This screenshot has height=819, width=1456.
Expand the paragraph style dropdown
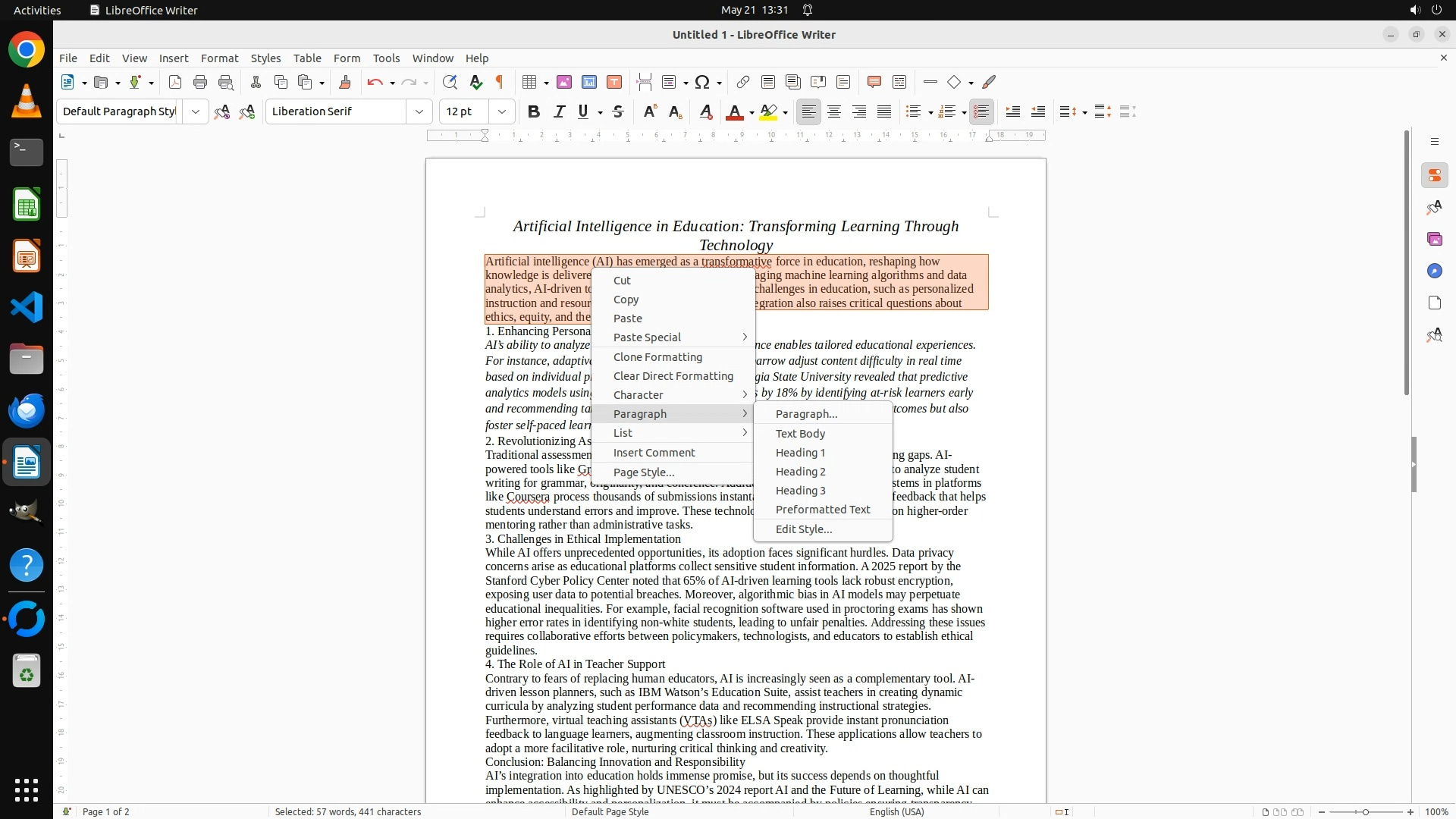pos(195,111)
